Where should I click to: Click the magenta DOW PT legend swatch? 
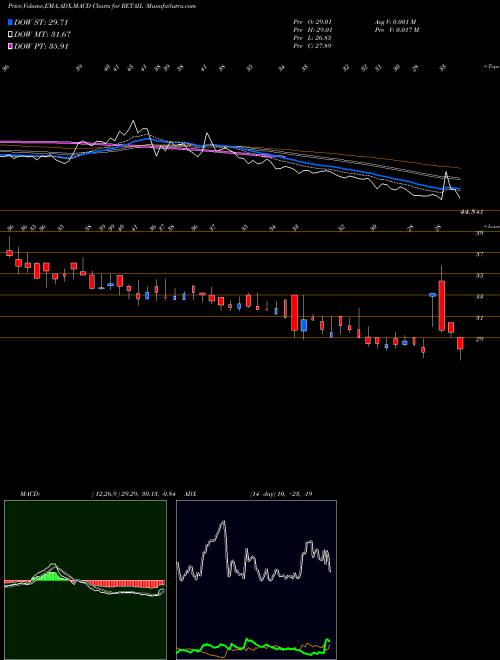click(11, 46)
